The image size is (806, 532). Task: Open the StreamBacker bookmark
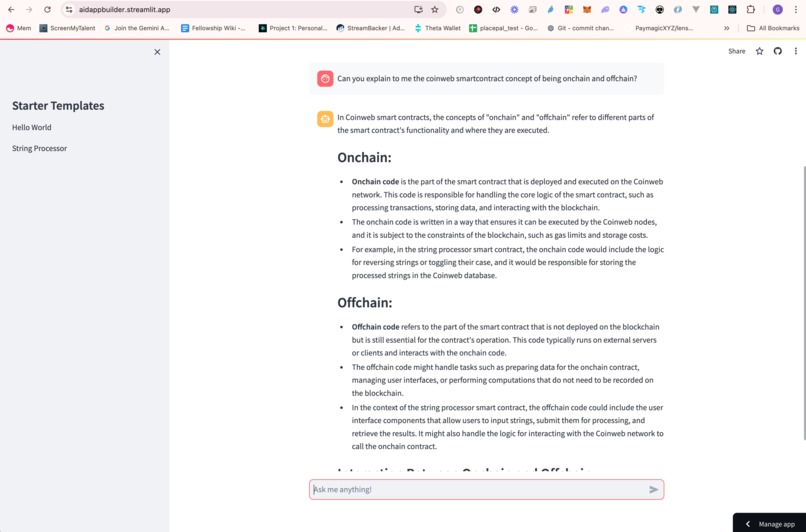371,28
